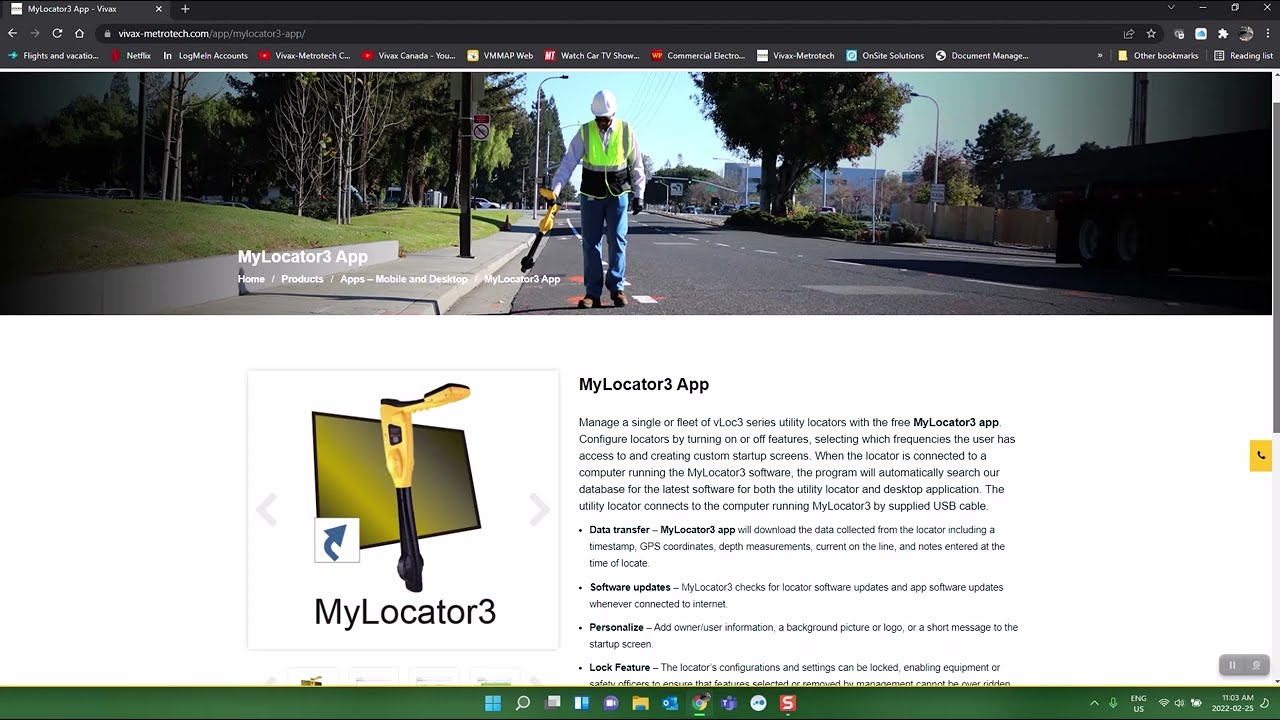
Task: Open the cloud extension icon in toolbar
Action: click(x=1201, y=33)
